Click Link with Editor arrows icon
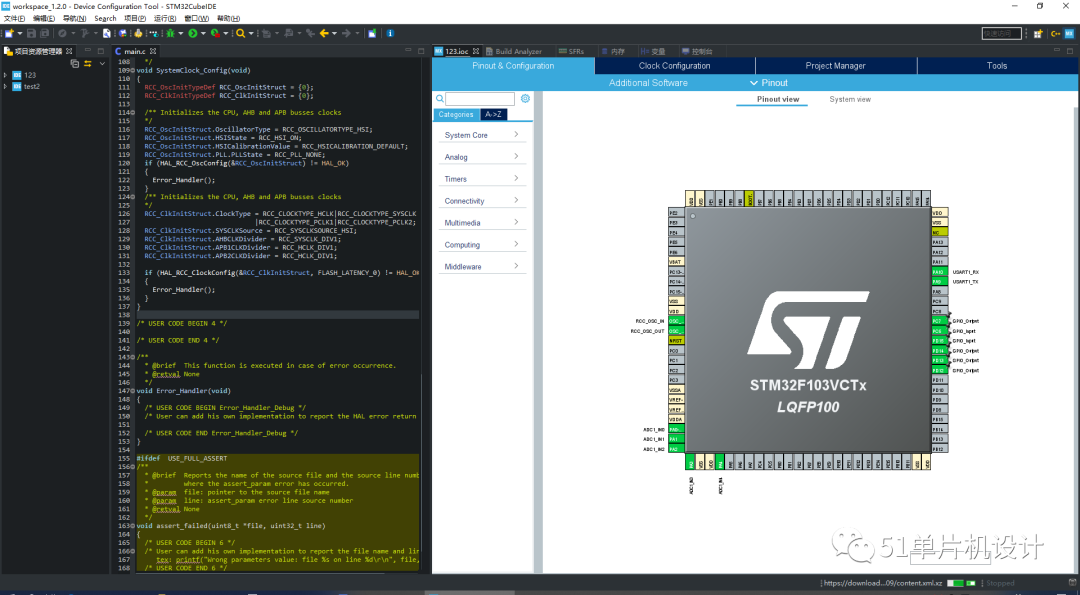 coord(87,63)
